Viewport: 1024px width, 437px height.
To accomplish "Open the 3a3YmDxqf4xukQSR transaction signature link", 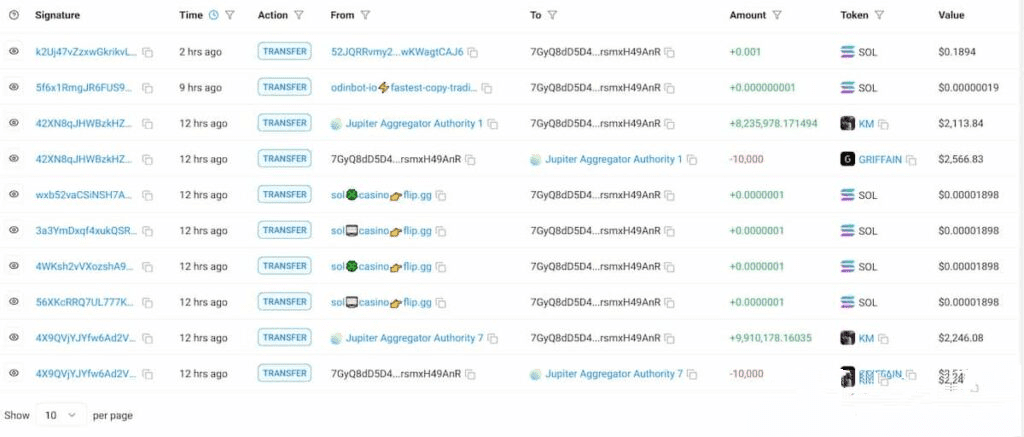I will pos(86,230).
